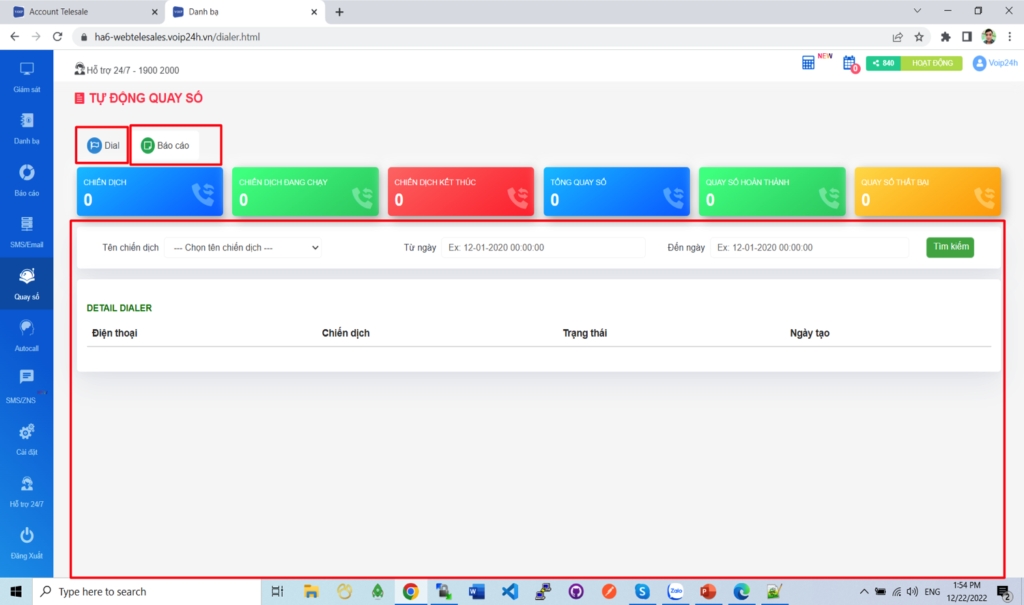The image size is (1024, 605).
Task: Open Chrome's tab search chevron
Action: click(x=918, y=11)
